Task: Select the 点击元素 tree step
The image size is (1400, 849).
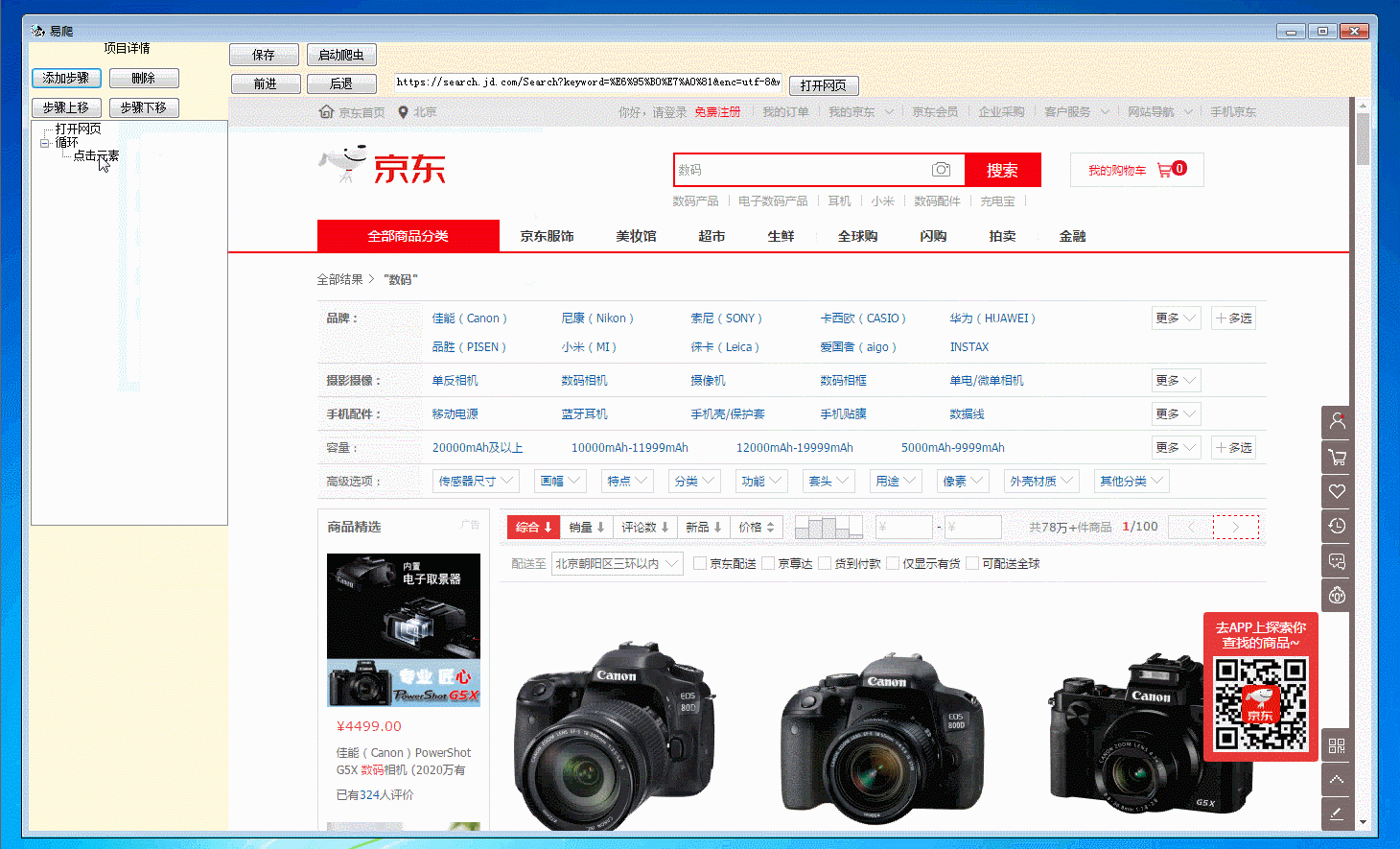Action: tap(96, 155)
